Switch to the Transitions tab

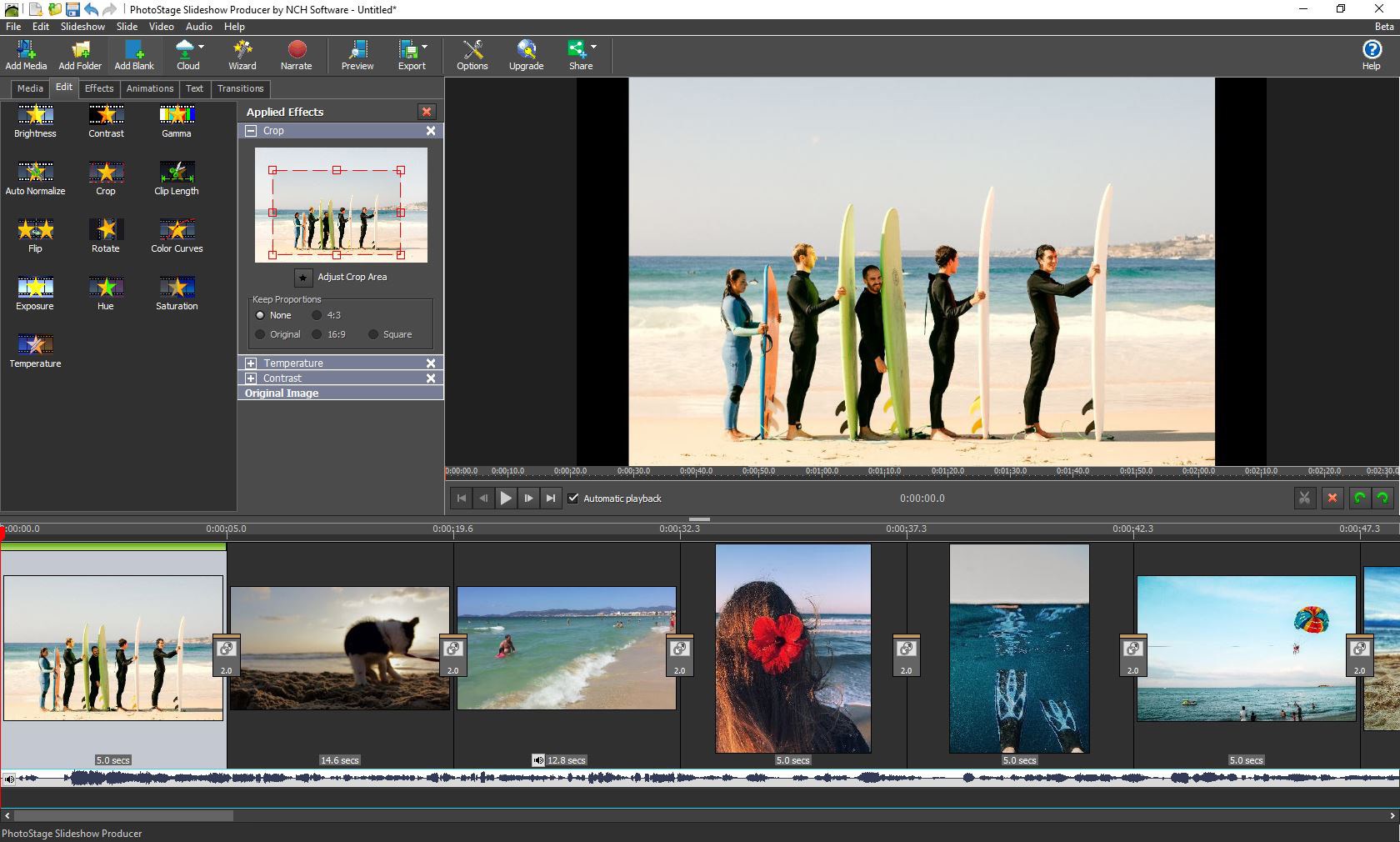240,88
